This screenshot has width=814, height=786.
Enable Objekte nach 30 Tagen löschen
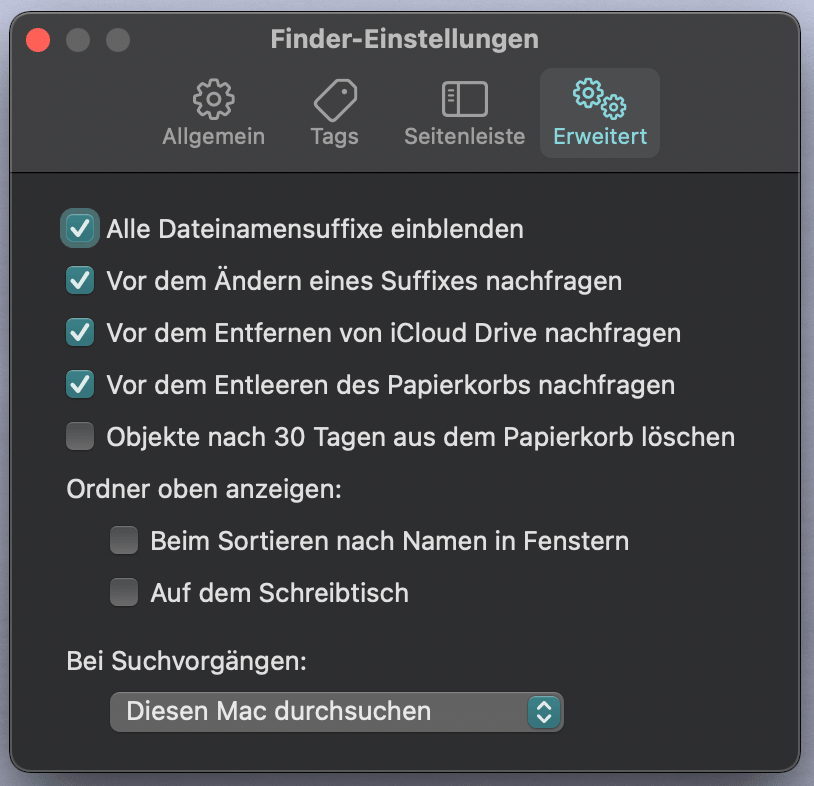80,436
